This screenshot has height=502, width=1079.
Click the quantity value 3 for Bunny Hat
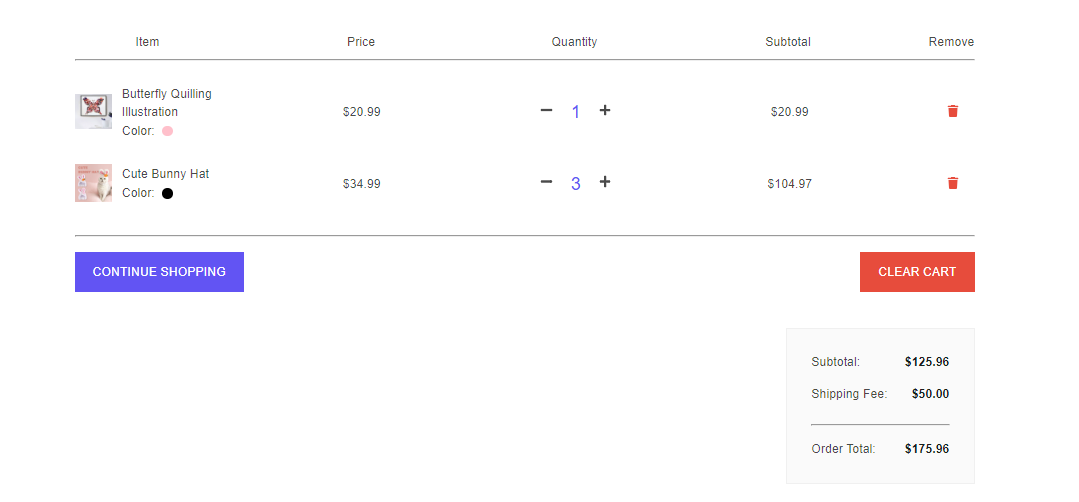(x=575, y=184)
